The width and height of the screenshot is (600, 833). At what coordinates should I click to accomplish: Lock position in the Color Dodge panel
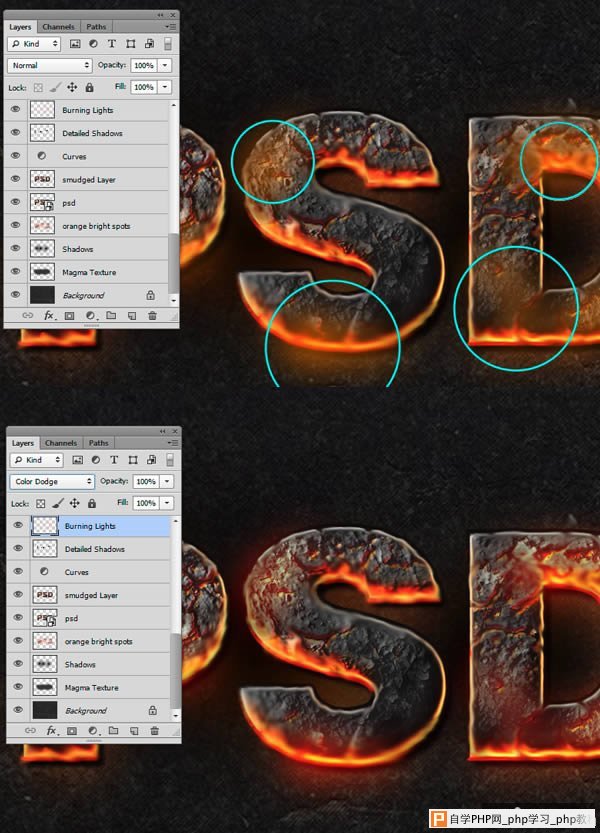75,503
